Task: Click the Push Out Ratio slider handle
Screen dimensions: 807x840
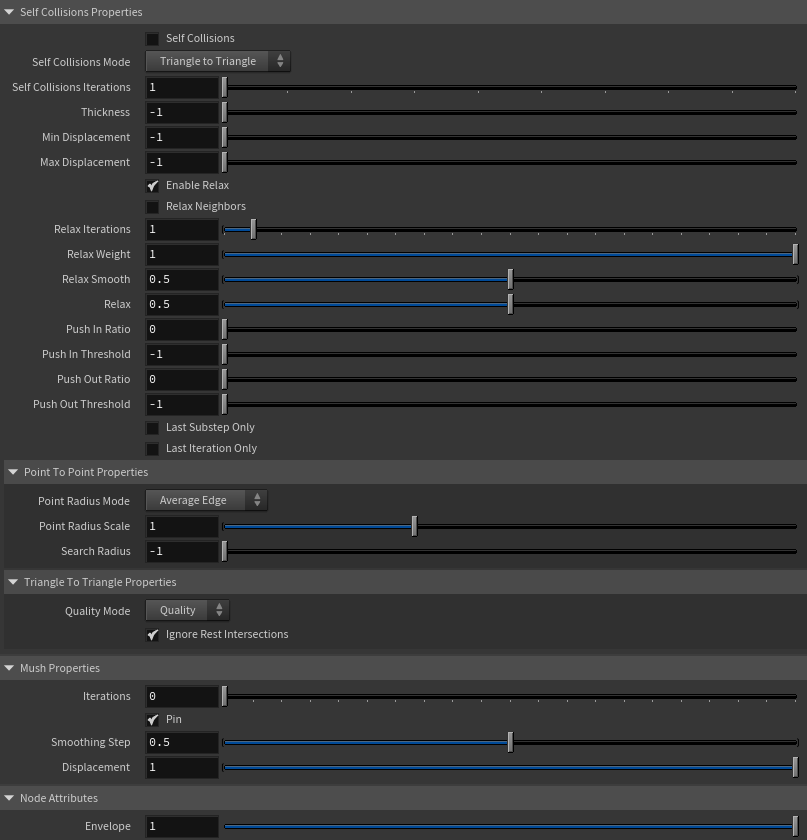Action: click(x=225, y=379)
